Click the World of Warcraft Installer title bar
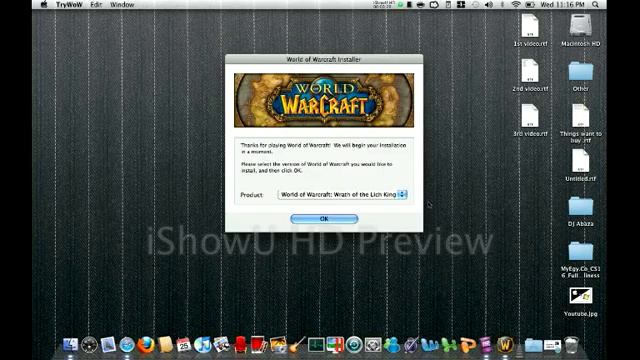Viewport: 640px width, 360px height. [324, 59]
